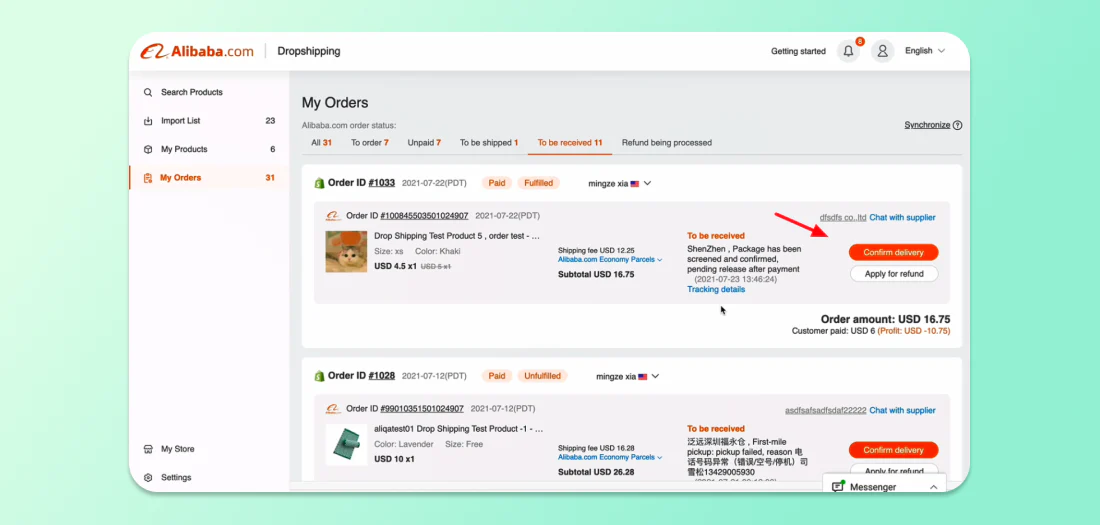
Task: Open the user profile icon
Action: (883, 51)
